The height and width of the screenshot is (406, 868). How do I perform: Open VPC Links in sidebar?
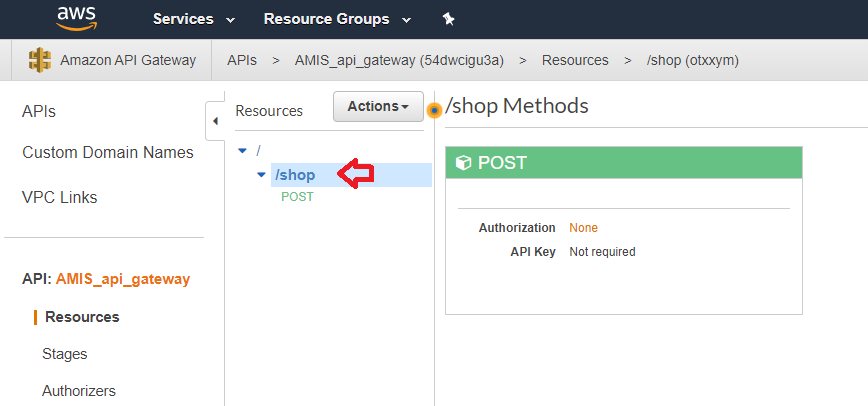(60, 197)
